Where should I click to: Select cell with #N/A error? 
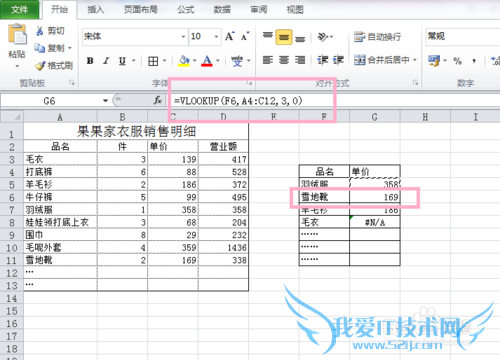[x=375, y=222]
